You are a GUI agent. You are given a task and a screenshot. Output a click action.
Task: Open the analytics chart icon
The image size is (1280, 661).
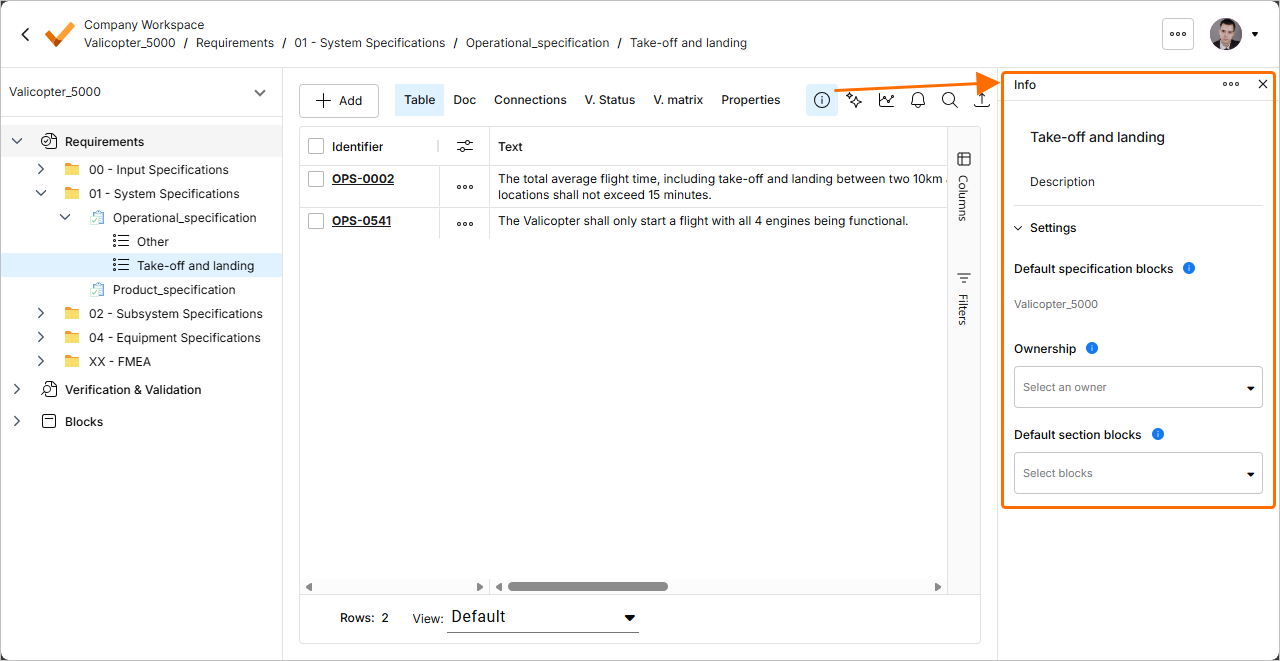(886, 100)
